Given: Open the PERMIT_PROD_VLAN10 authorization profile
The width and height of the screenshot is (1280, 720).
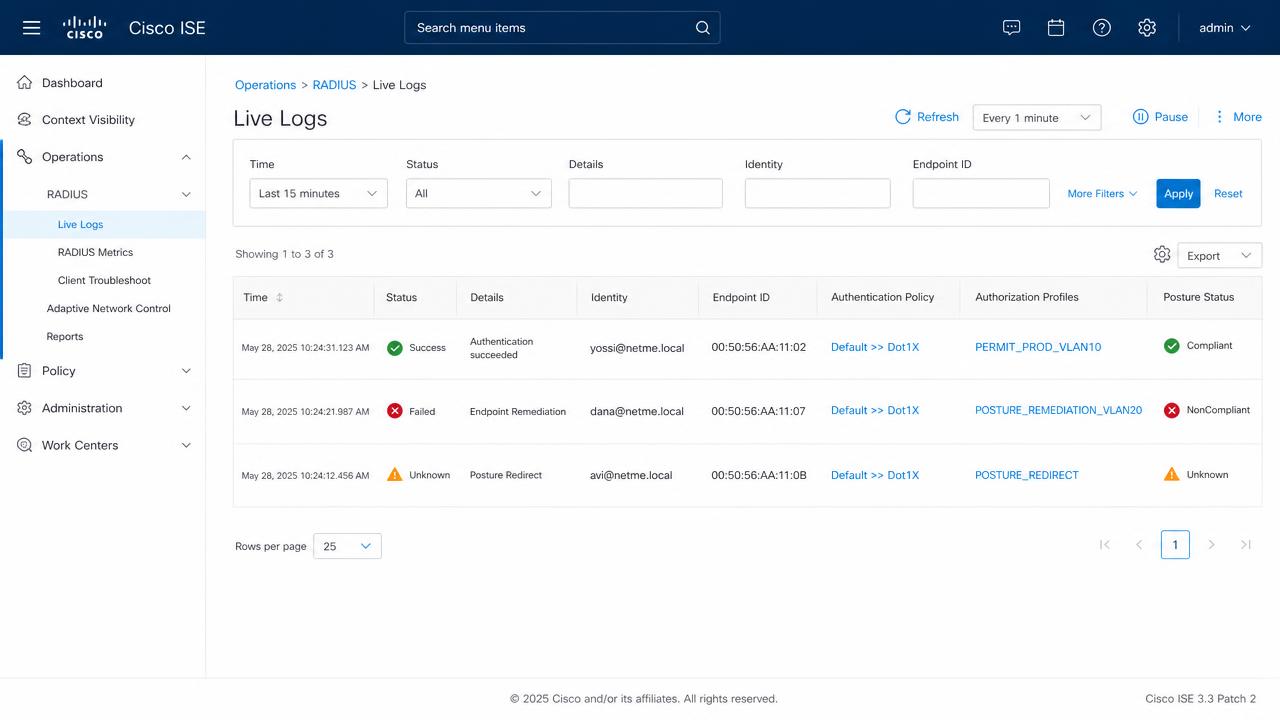Looking at the screenshot, I should pyautogui.click(x=1038, y=347).
